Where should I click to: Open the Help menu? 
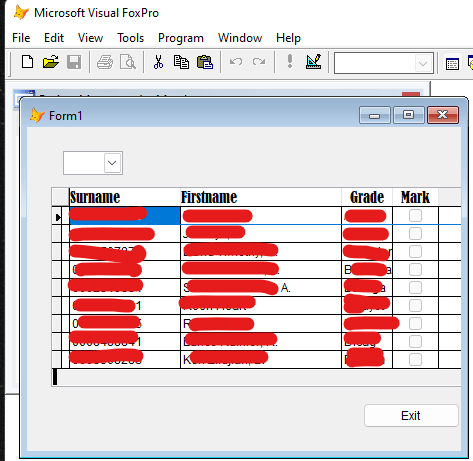(288, 38)
